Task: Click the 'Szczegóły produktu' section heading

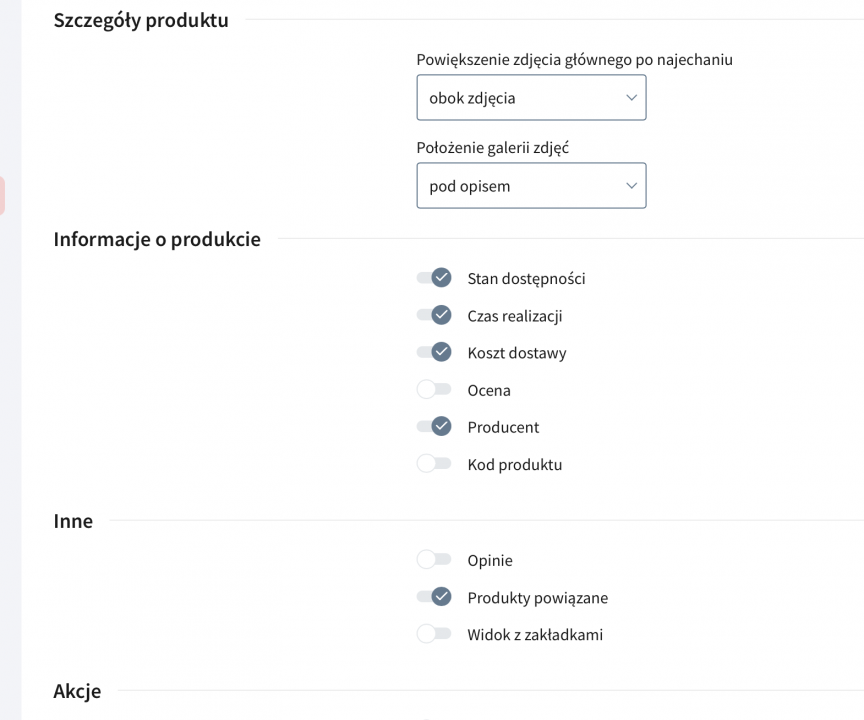Action: point(141,20)
